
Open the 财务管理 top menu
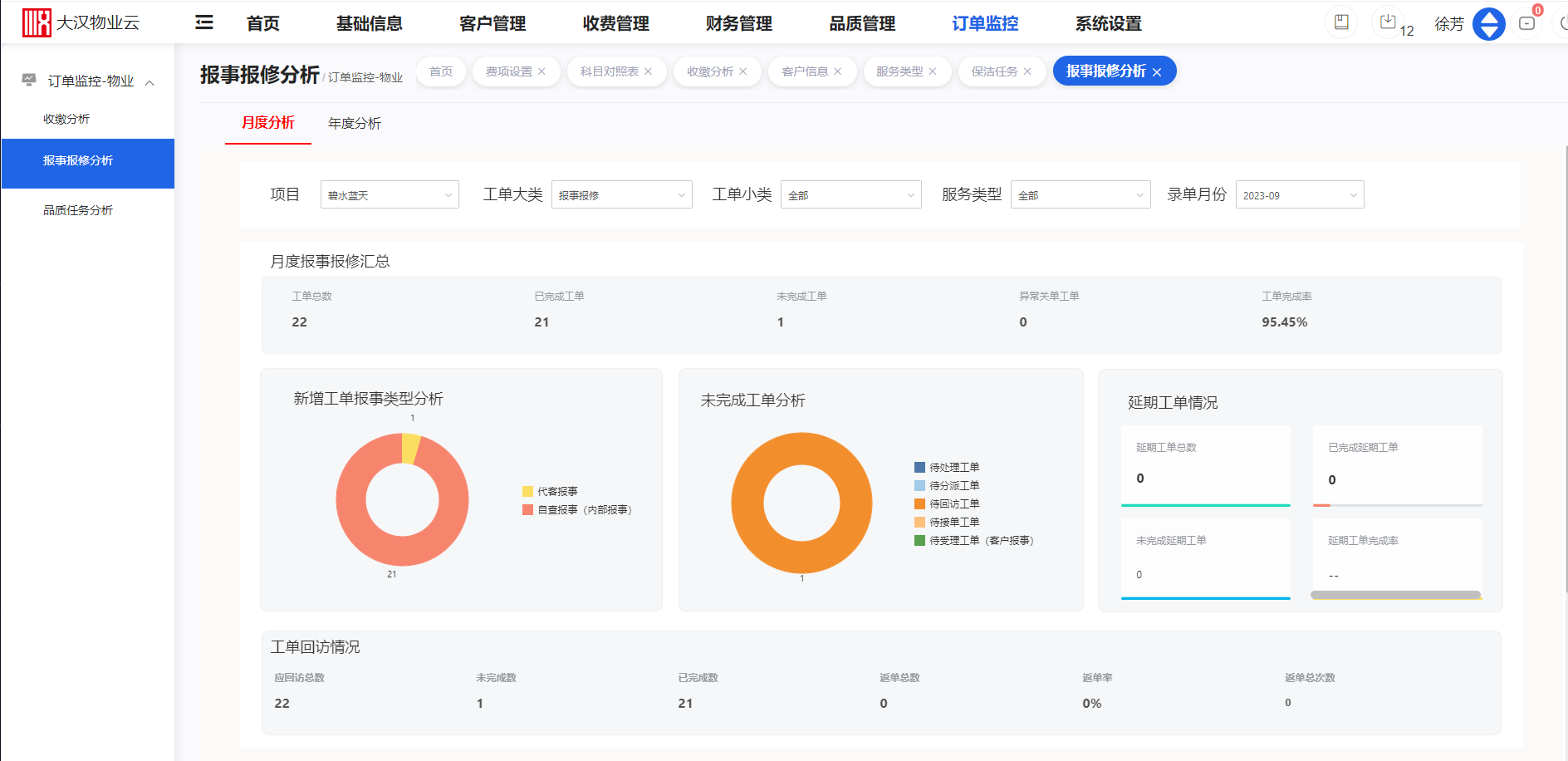pos(739,23)
